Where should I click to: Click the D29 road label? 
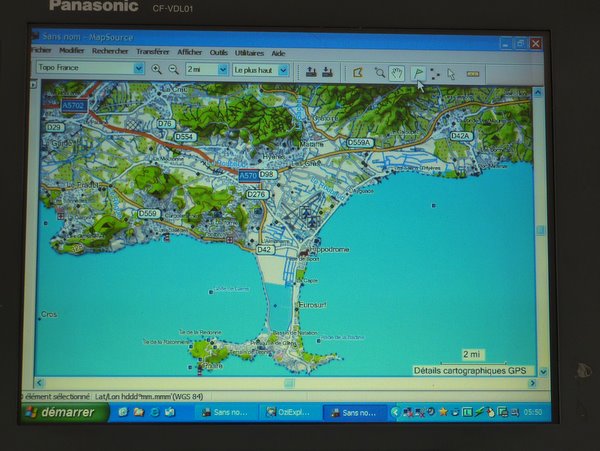pyautogui.click(x=54, y=127)
